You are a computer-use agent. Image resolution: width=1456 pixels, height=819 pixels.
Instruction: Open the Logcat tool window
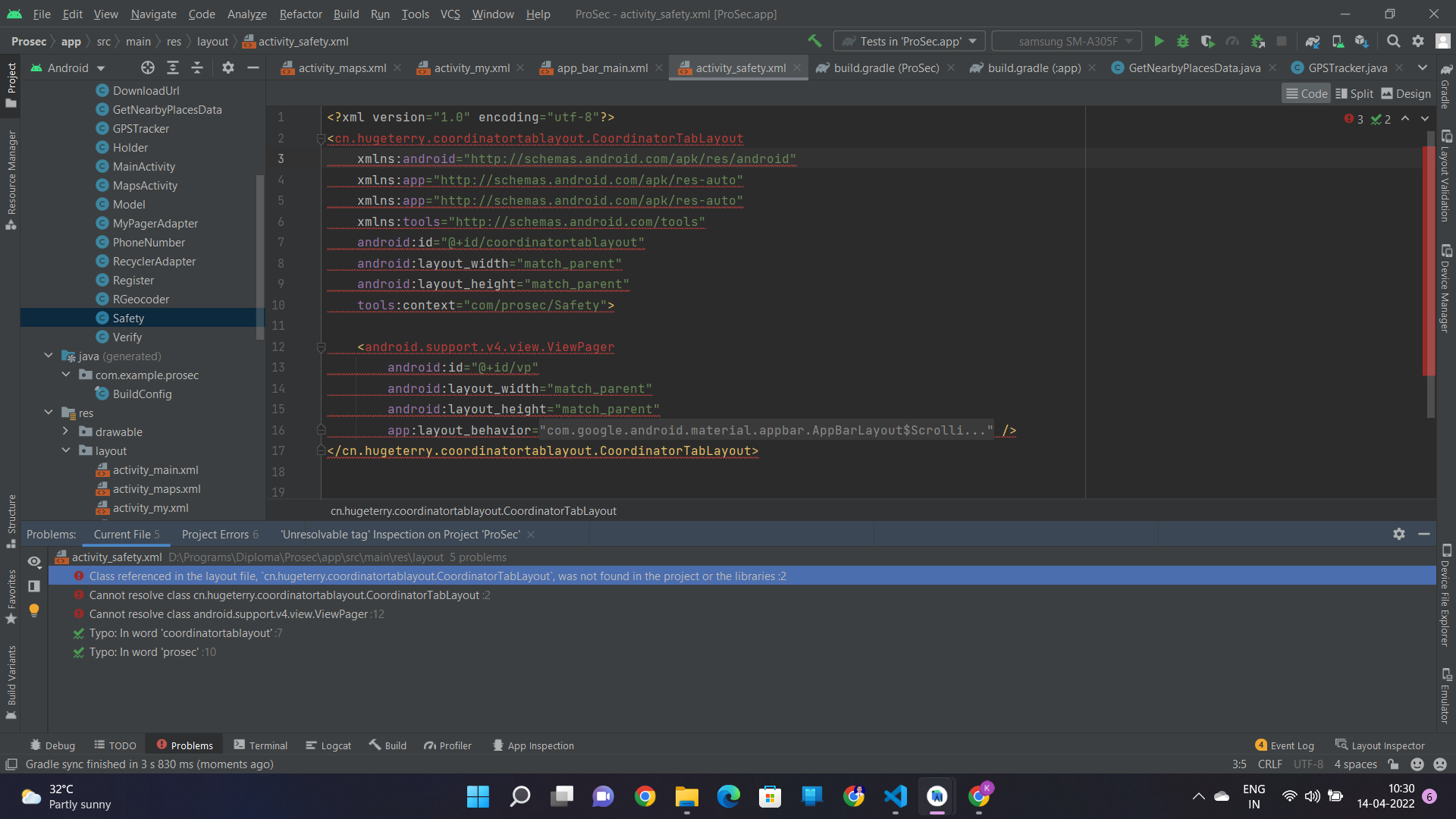click(x=328, y=745)
